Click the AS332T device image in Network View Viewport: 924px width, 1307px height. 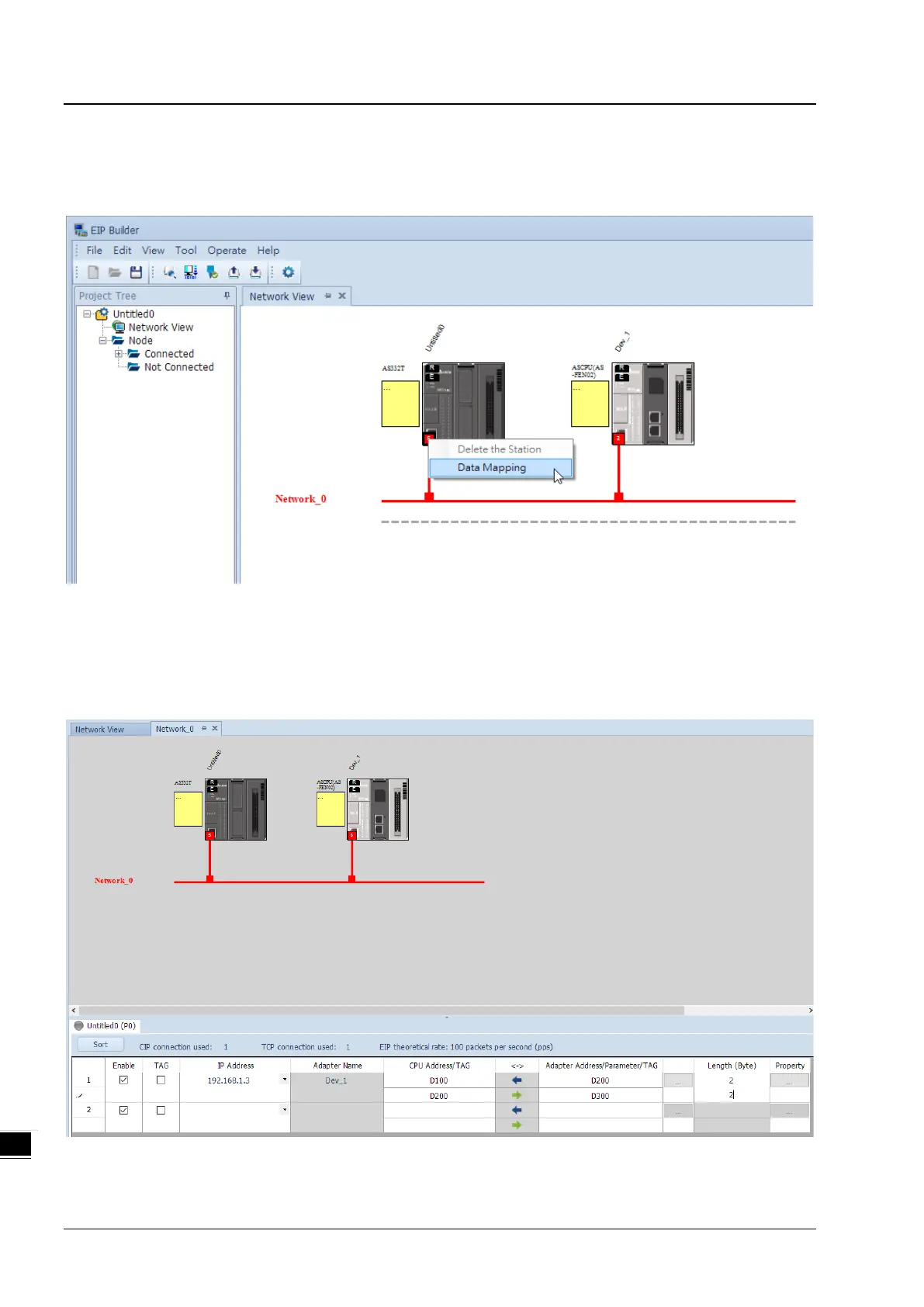click(x=463, y=403)
